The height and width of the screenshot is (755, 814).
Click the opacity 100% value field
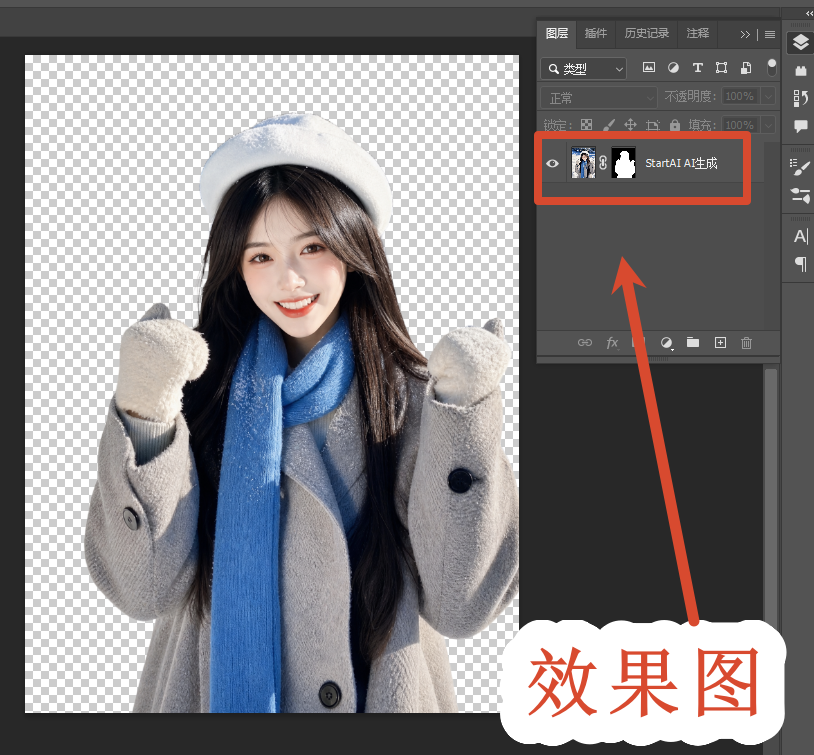tap(740, 97)
